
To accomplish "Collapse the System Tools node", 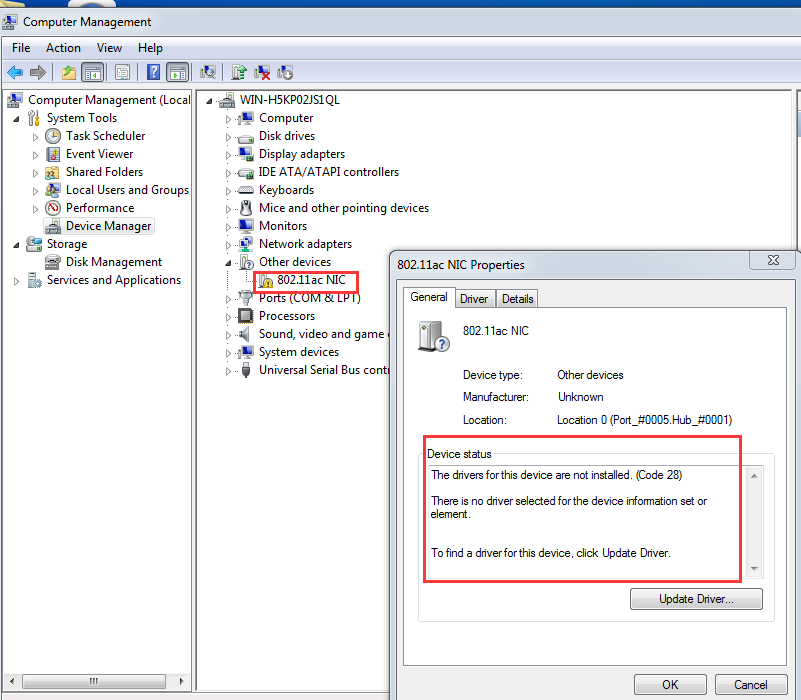I will pyautogui.click(x=16, y=119).
